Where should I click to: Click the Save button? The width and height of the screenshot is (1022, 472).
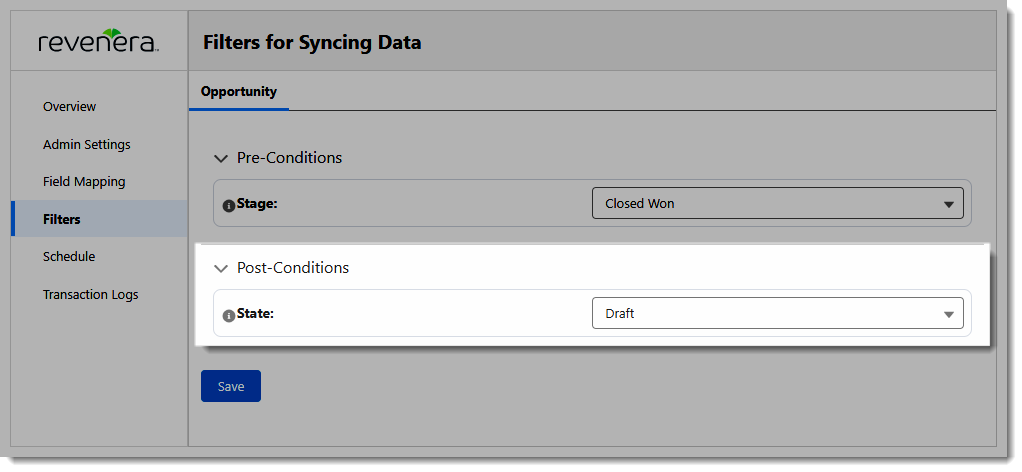pos(231,386)
